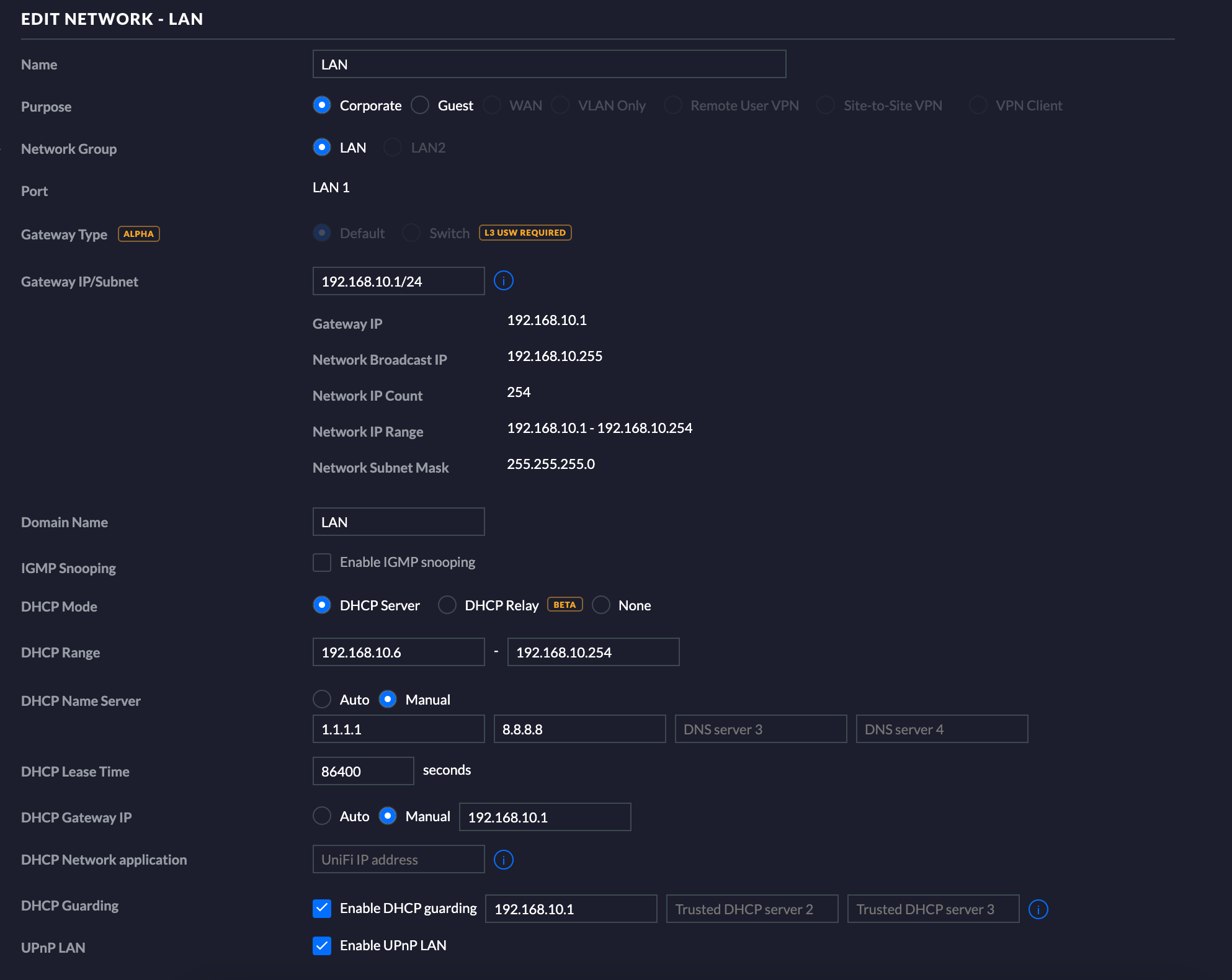This screenshot has height=980, width=1232.
Task: Select Guest purpose radio button
Action: pyautogui.click(x=420, y=105)
